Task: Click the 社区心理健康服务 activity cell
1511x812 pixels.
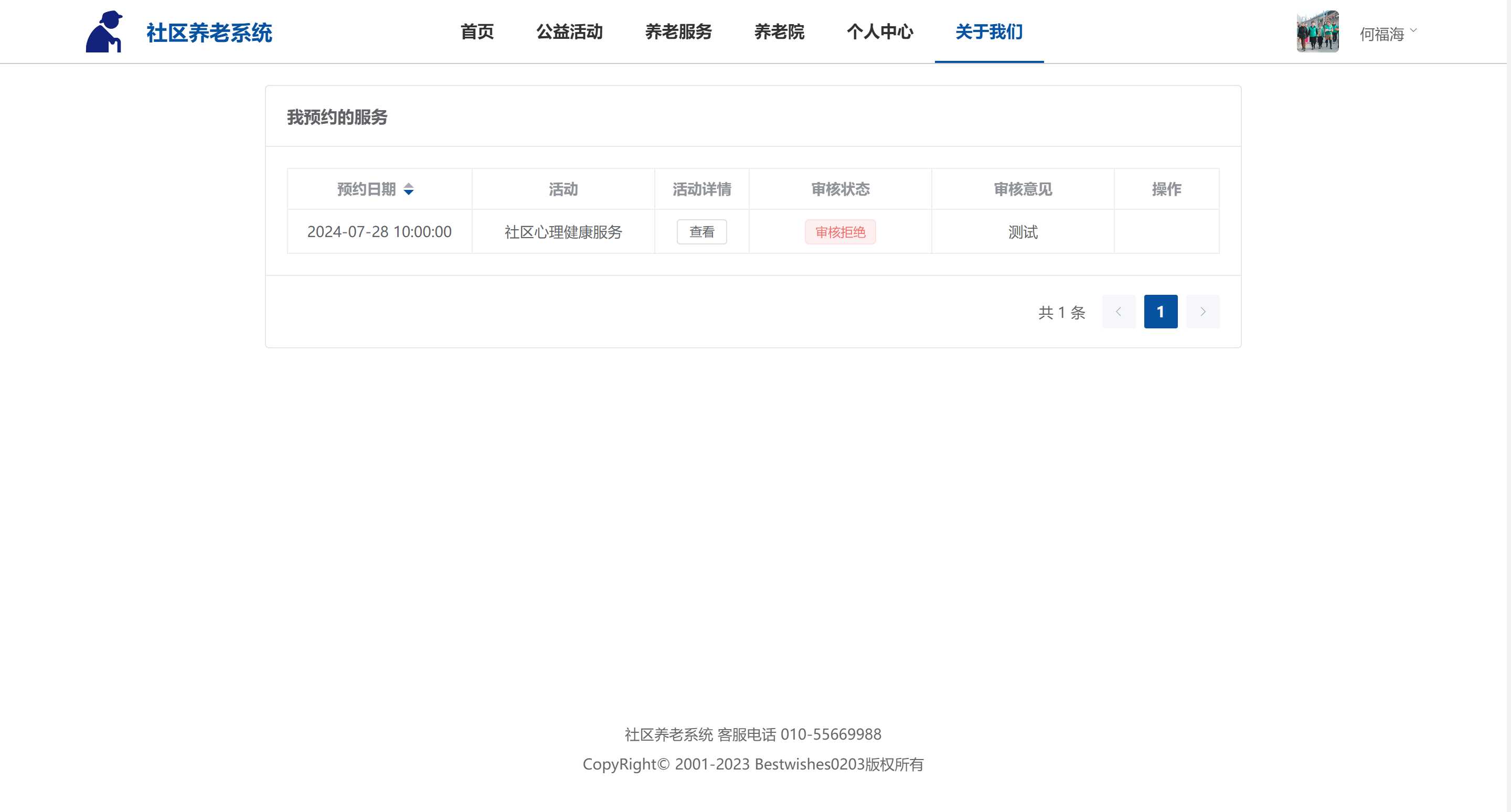Action: click(562, 232)
